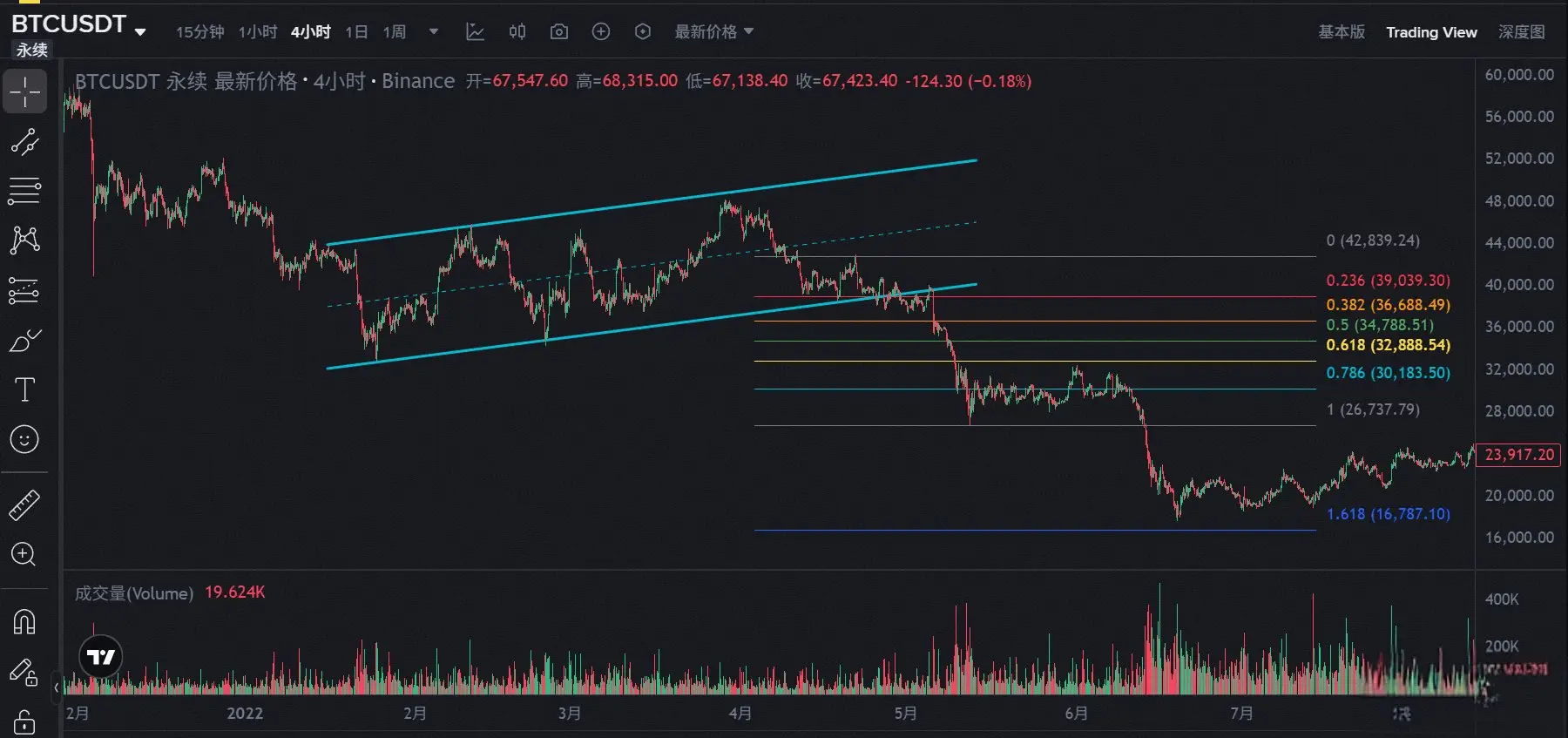Switch to 基本版 chart view

pyautogui.click(x=1342, y=32)
